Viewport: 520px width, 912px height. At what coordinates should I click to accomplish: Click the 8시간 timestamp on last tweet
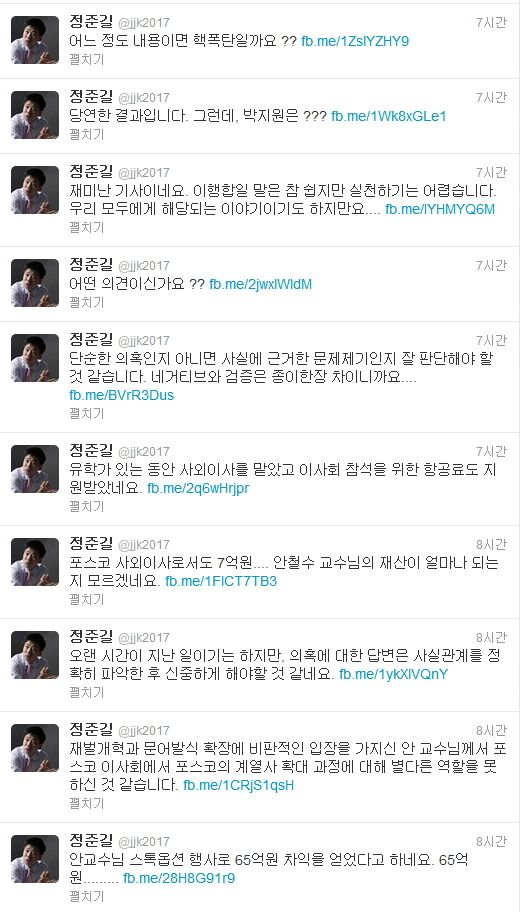pyautogui.click(x=491, y=841)
